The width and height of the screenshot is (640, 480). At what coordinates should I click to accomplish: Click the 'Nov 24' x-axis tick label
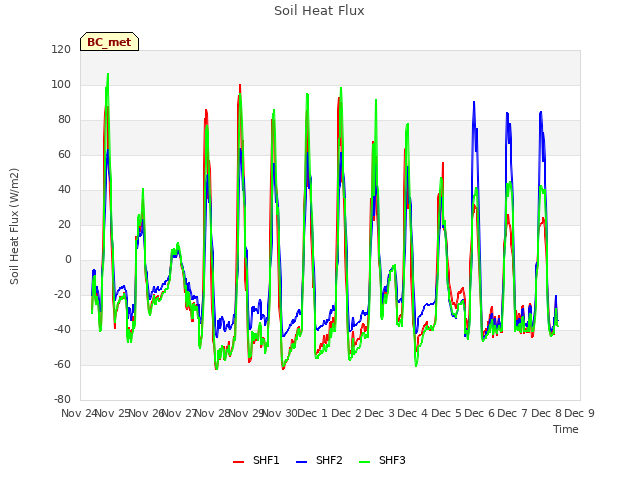click(79, 413)
